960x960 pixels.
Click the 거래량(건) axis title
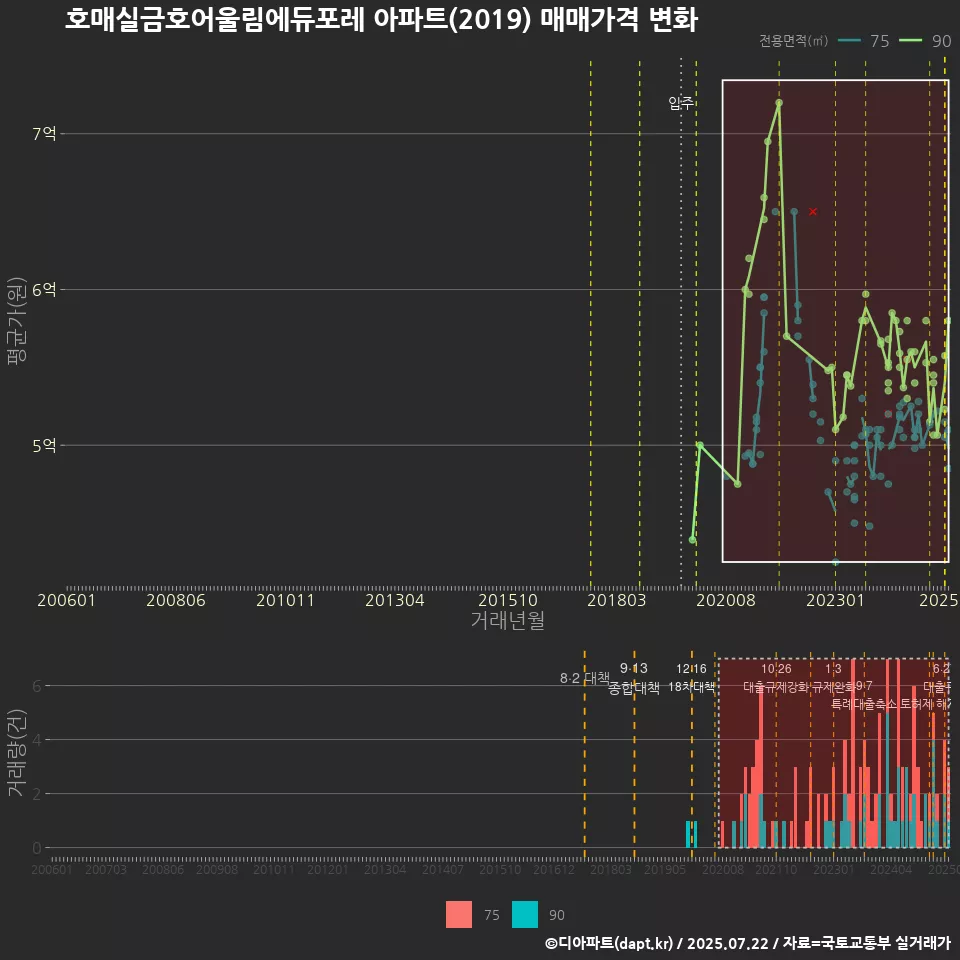click(x=17, y=753)
